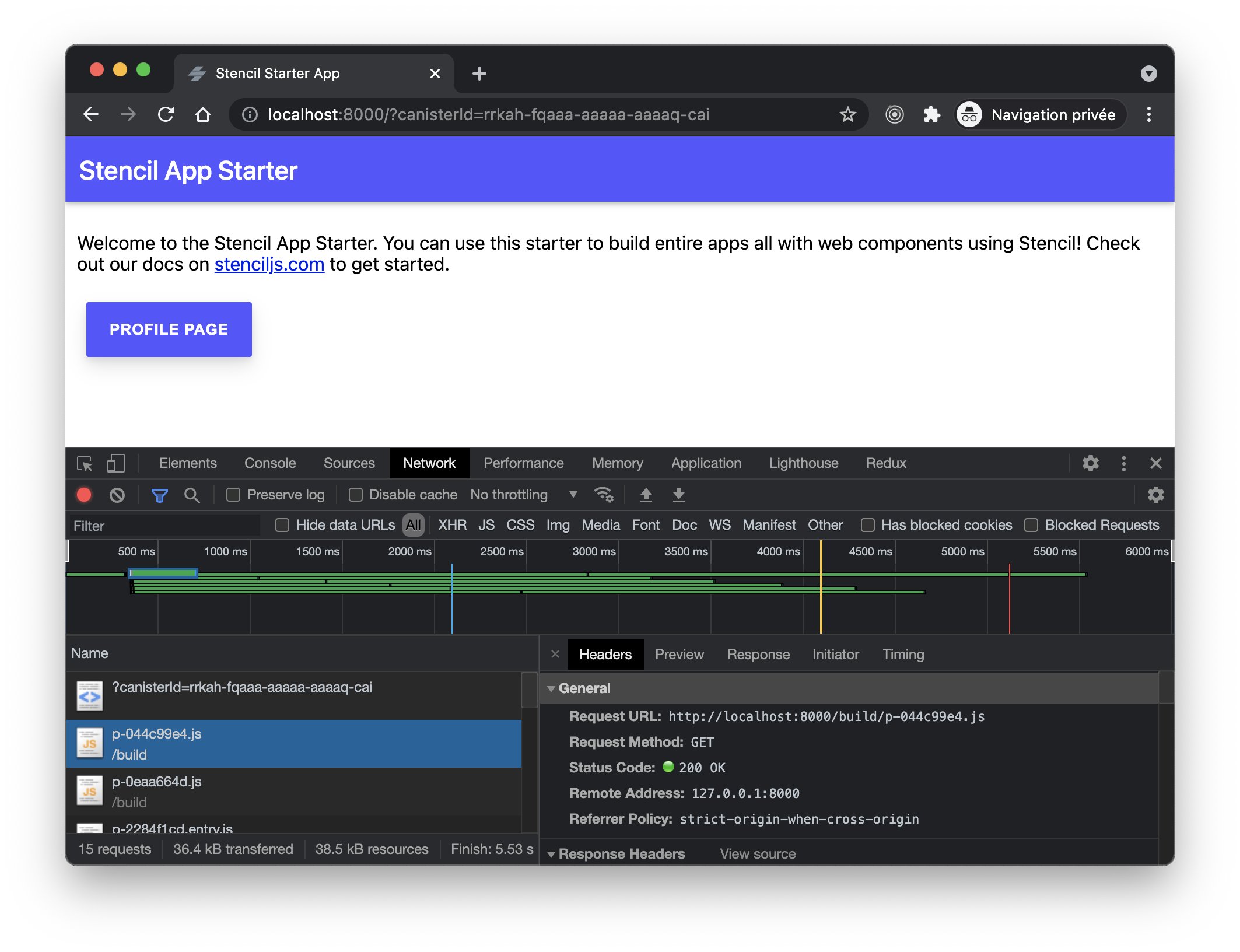Check Hide data URLs
This screenshot has width=1240, height=952.
[282, 525]
